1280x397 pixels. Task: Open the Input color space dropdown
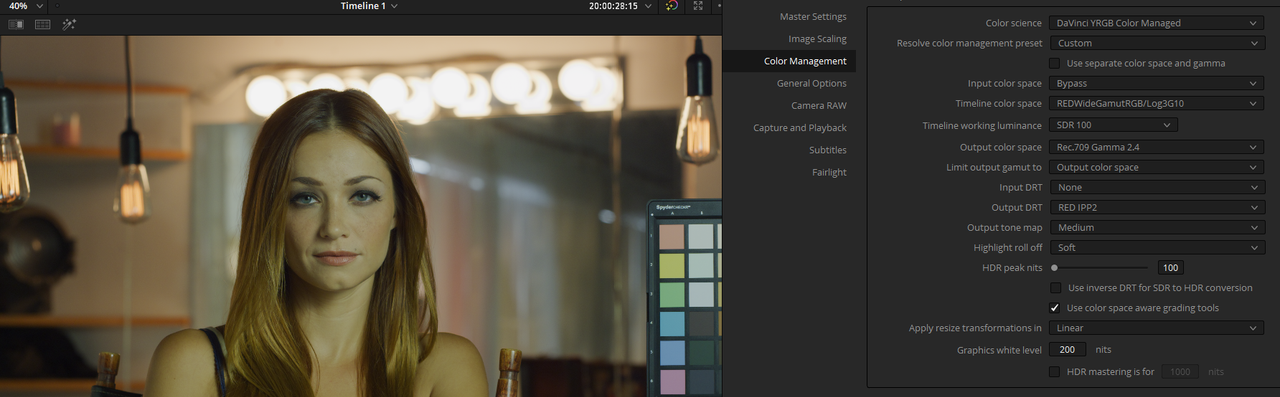tap(1157, 83)
